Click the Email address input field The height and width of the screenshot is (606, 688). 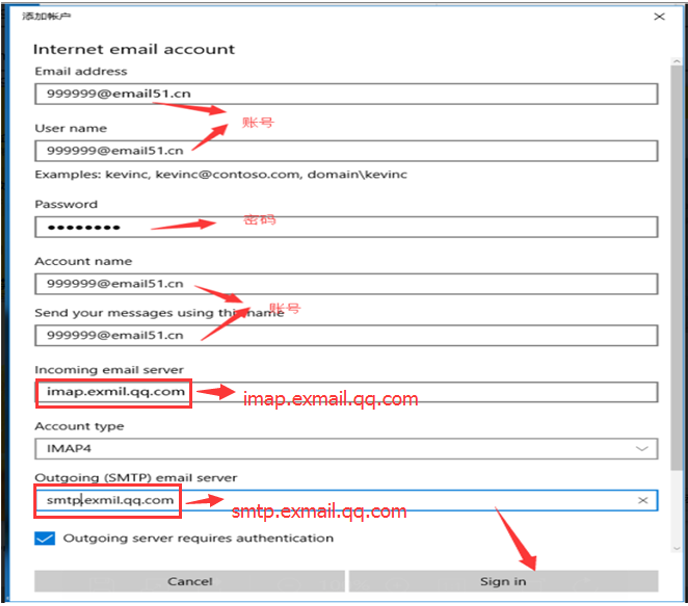346,94
